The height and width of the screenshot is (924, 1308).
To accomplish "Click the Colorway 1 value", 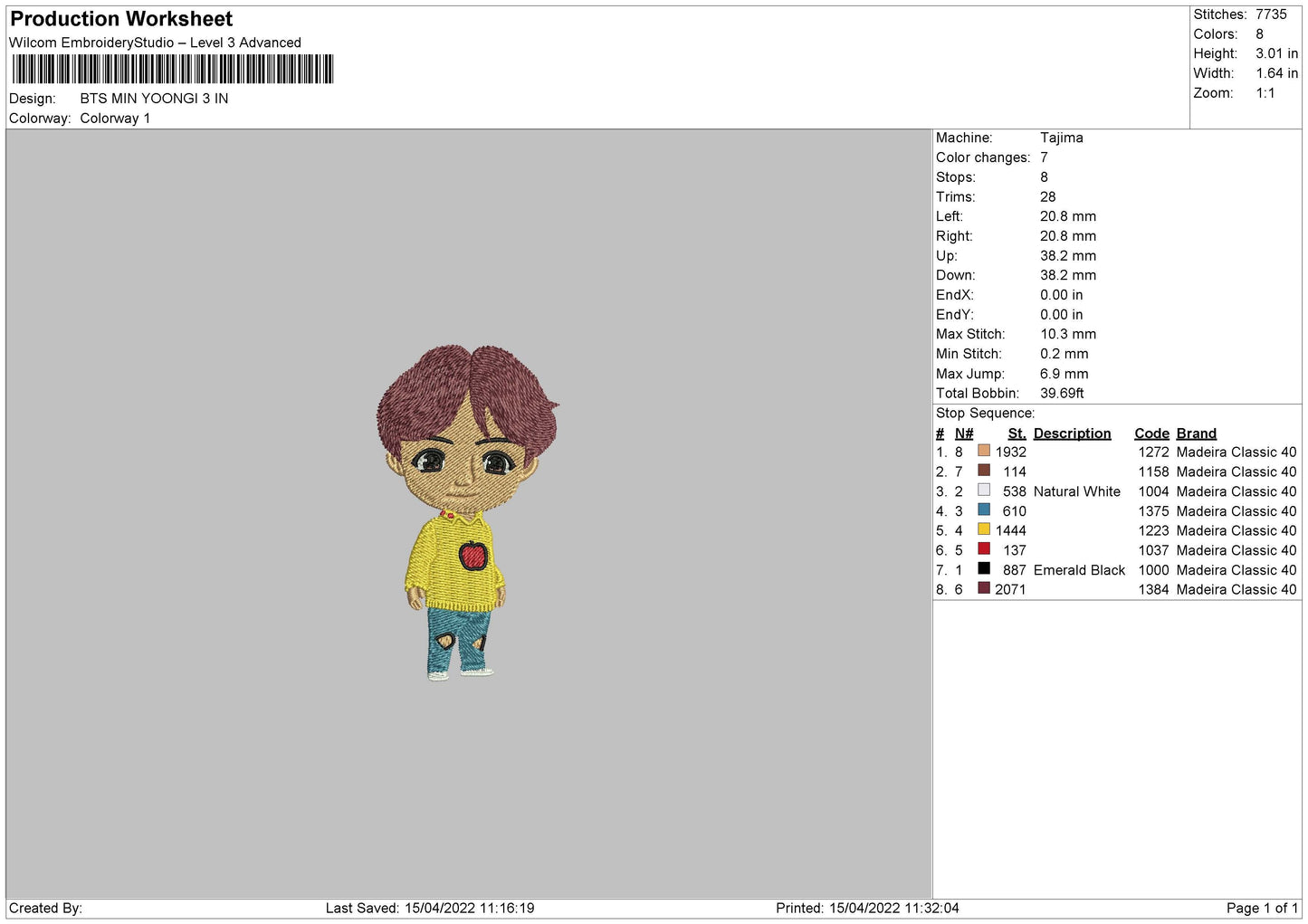I will click(115, 119).
